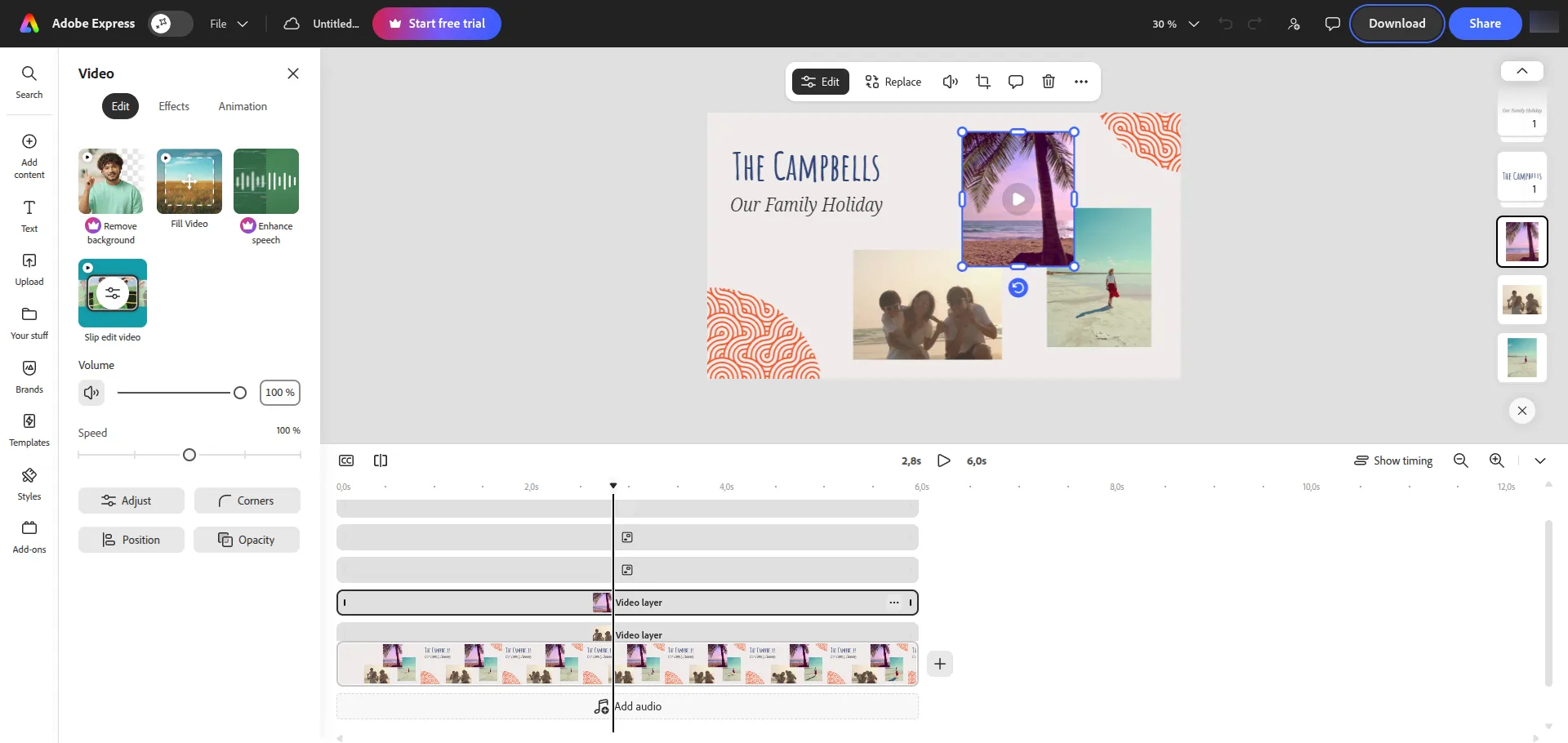Click the Edit button in floating toolbar
Viewport: 1568px width, 743px height.
[821, 82]
